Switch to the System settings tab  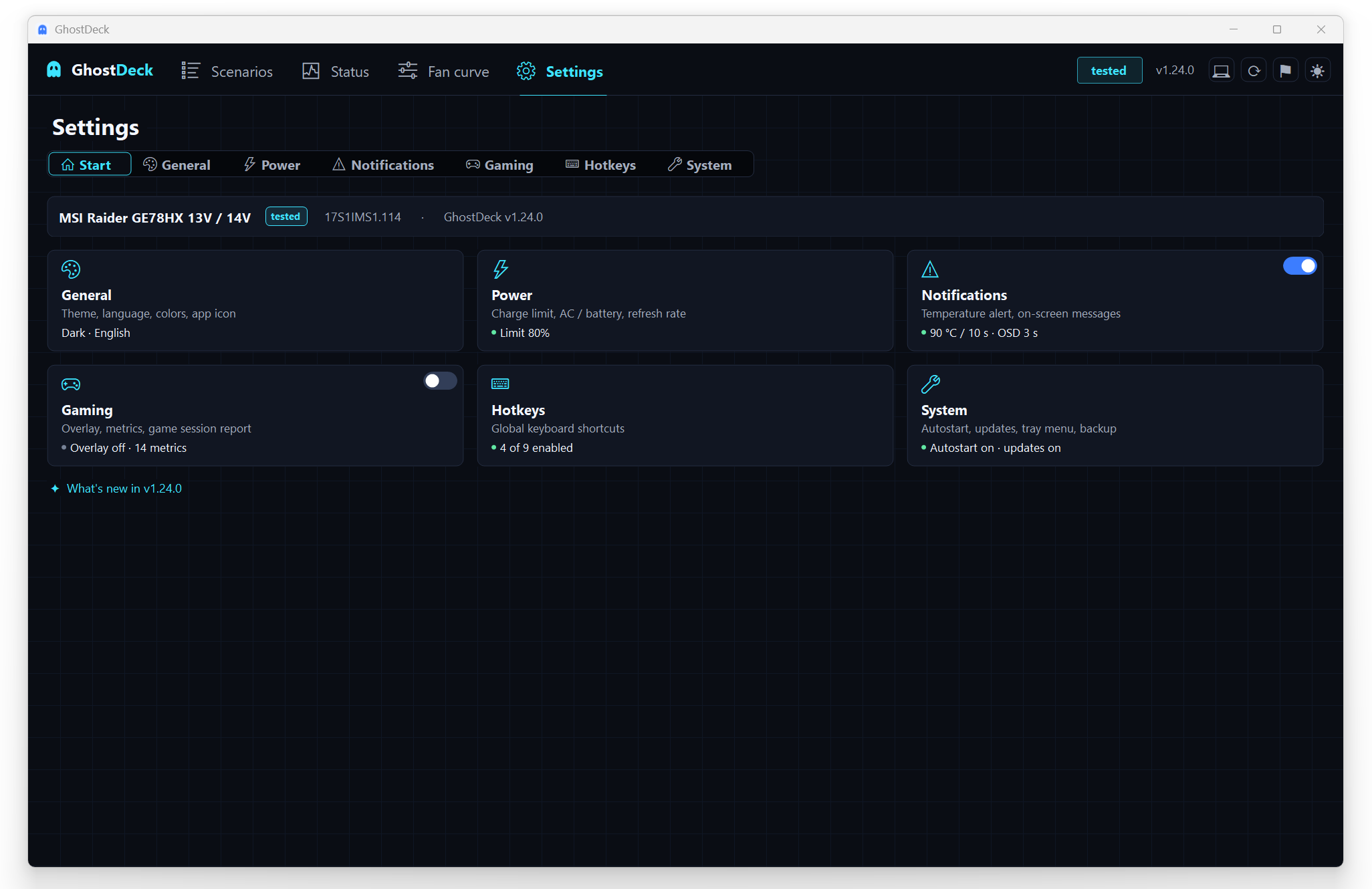[x=700, y=165]
